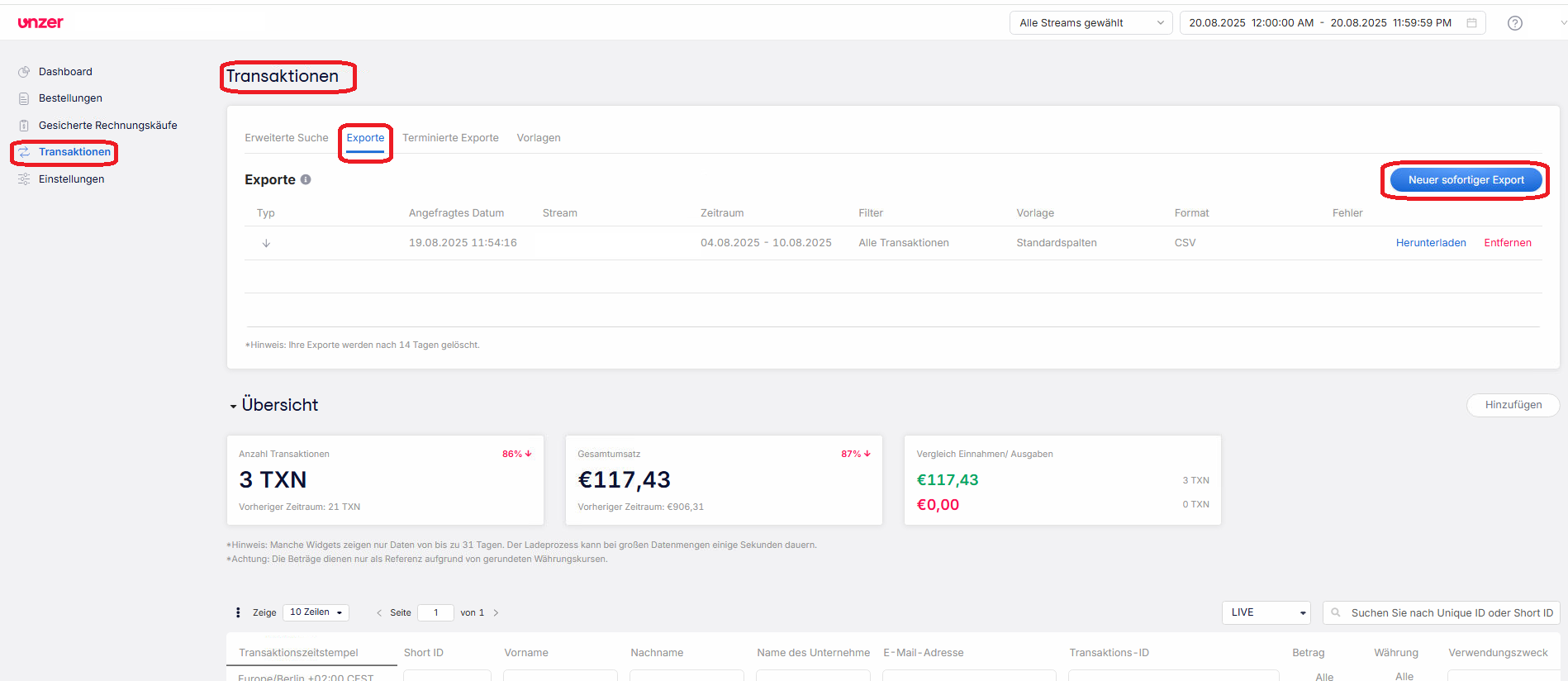Go to previous page arrow

point(379,612)
